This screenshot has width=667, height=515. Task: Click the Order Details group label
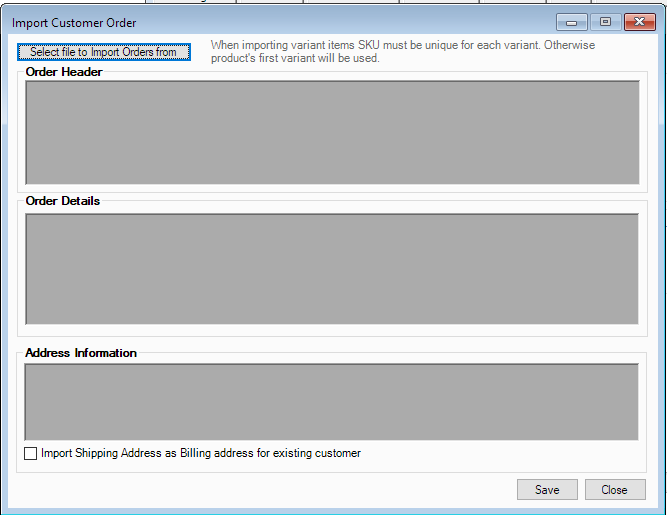(63, 201)
